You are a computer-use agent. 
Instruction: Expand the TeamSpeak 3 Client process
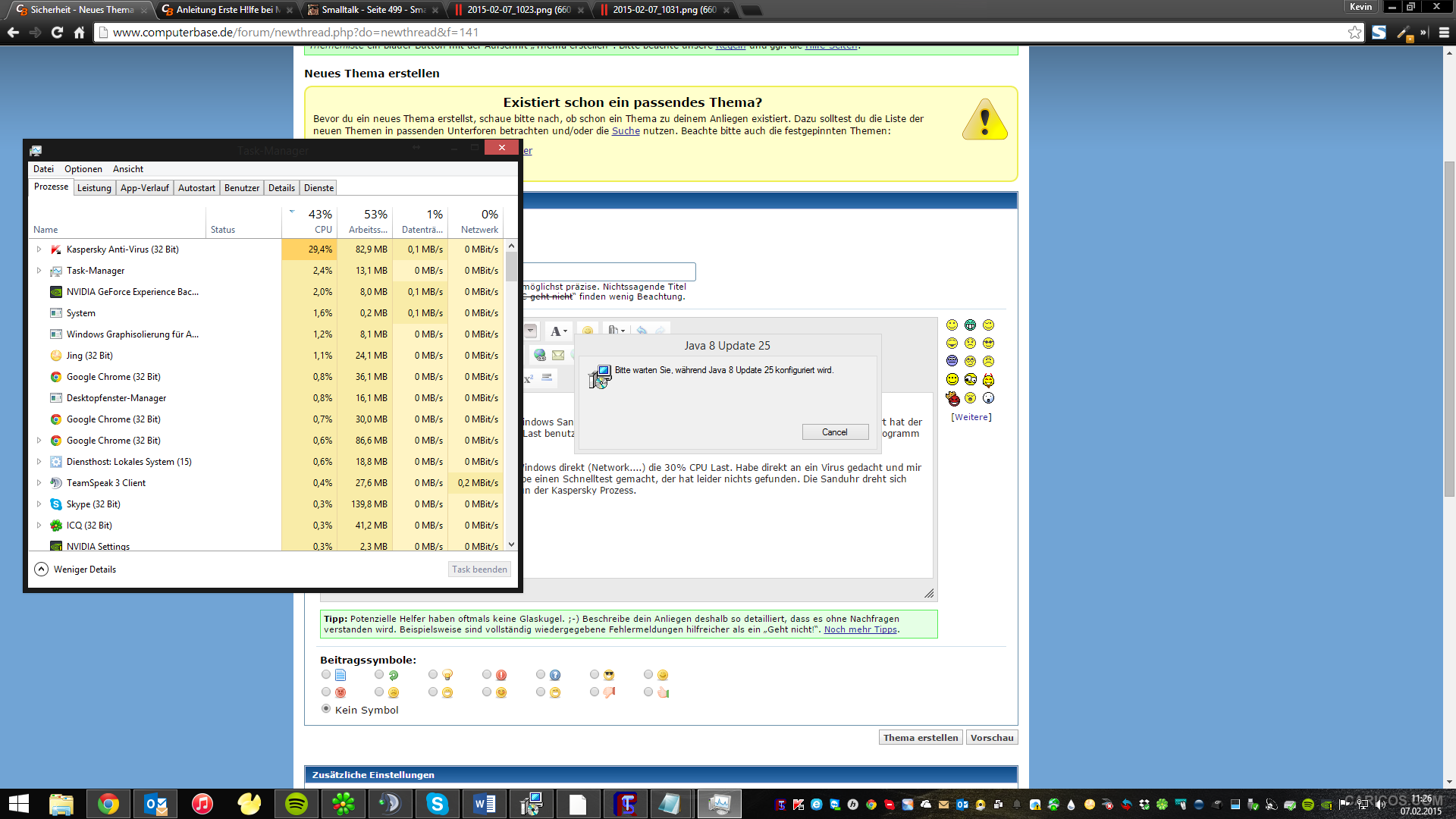39,482
